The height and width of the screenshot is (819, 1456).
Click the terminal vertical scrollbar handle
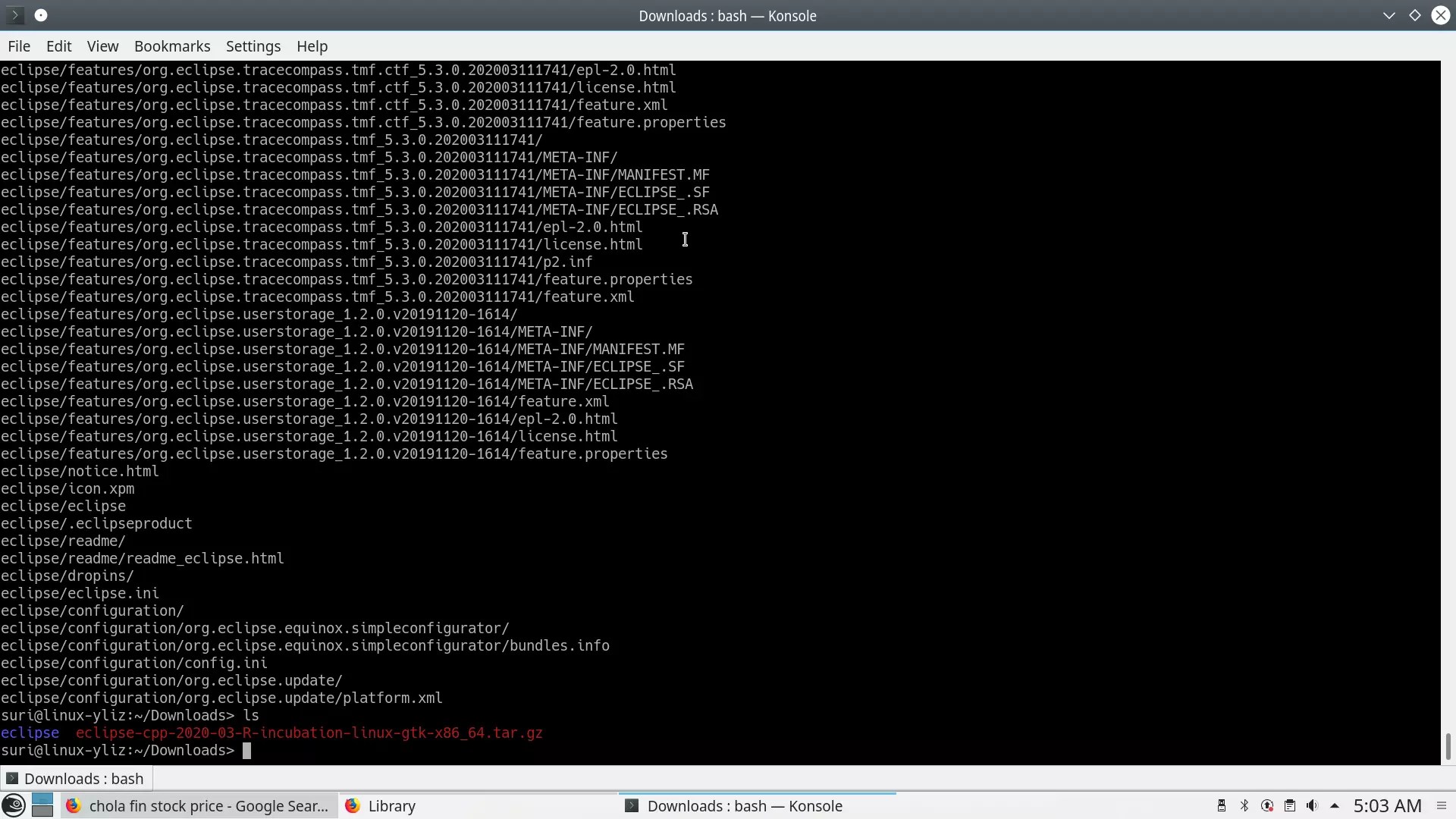pos(1448,746)
